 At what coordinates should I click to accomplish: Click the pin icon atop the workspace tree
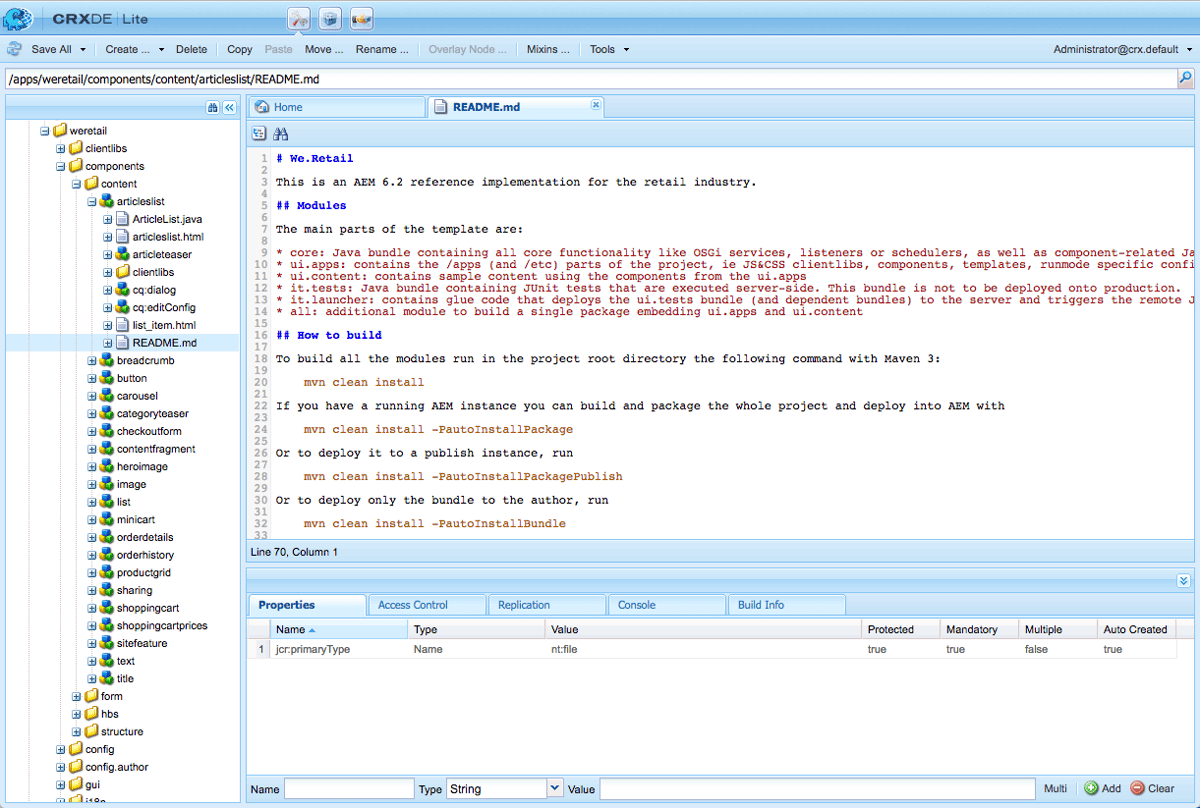[212, 107]
